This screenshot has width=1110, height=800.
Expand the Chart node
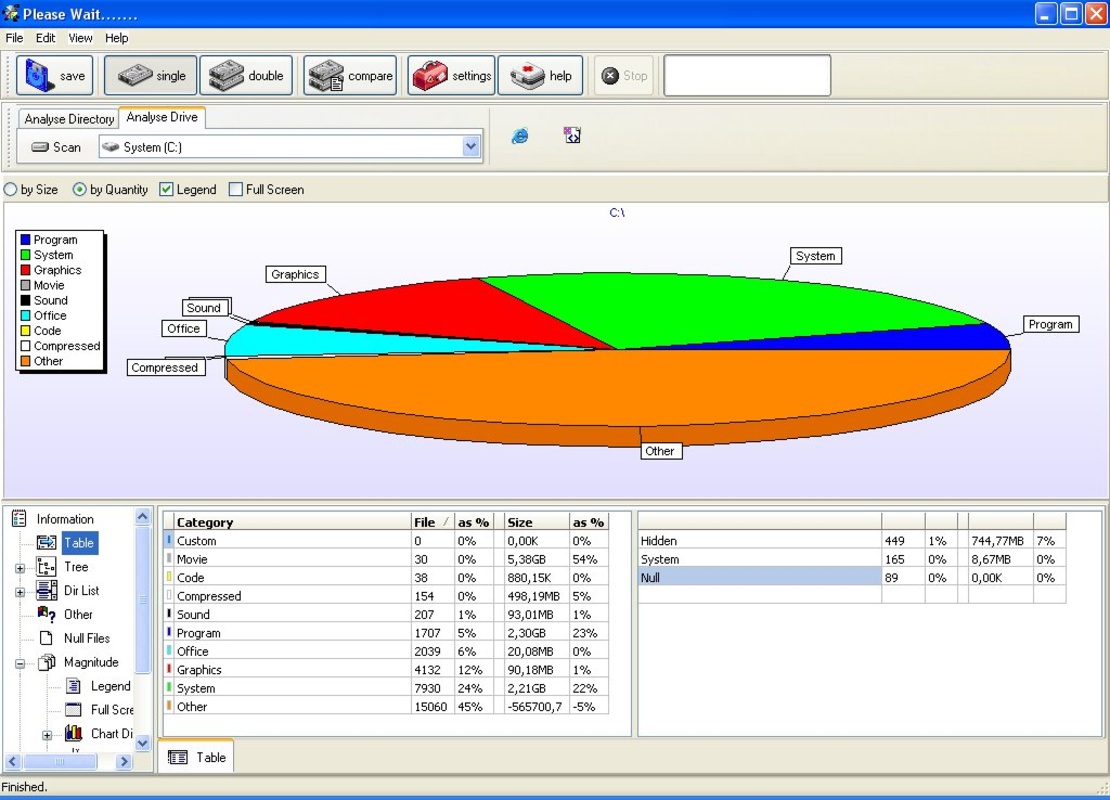pos(47,736)
